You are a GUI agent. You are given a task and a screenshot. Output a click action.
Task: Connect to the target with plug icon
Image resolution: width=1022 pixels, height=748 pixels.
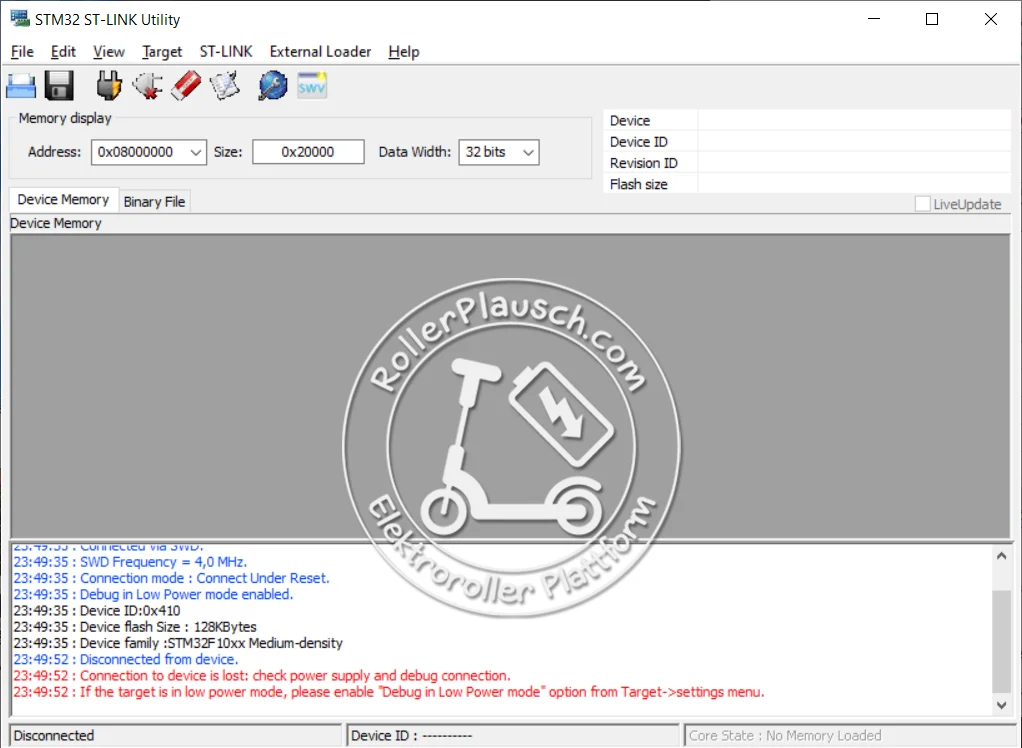109,86
